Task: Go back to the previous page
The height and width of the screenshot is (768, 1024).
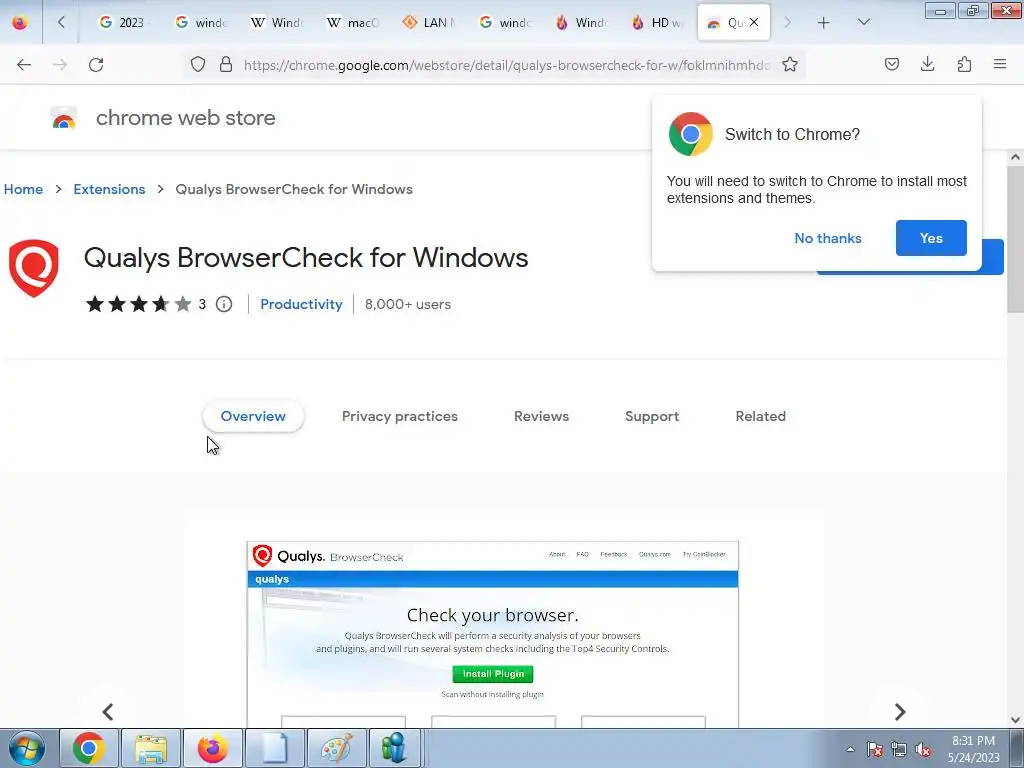Action: tap(24, 64)
